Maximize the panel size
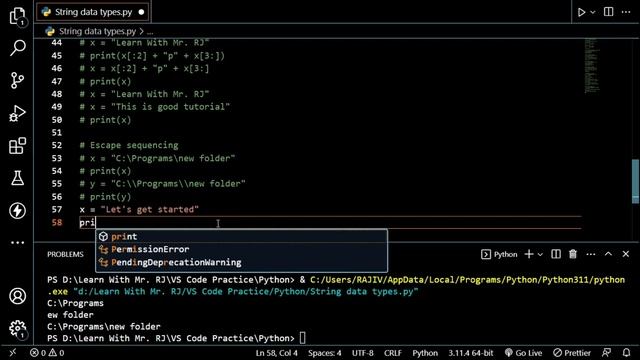 click(608, 254)
